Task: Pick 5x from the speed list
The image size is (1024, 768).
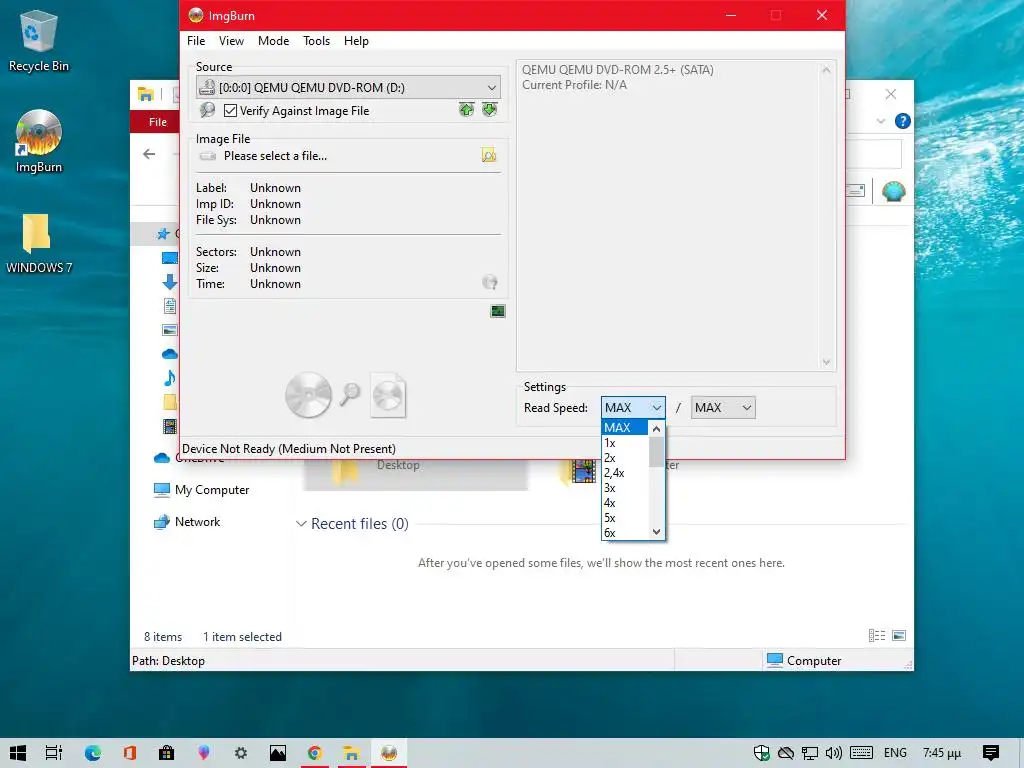Action: (625, 518)
